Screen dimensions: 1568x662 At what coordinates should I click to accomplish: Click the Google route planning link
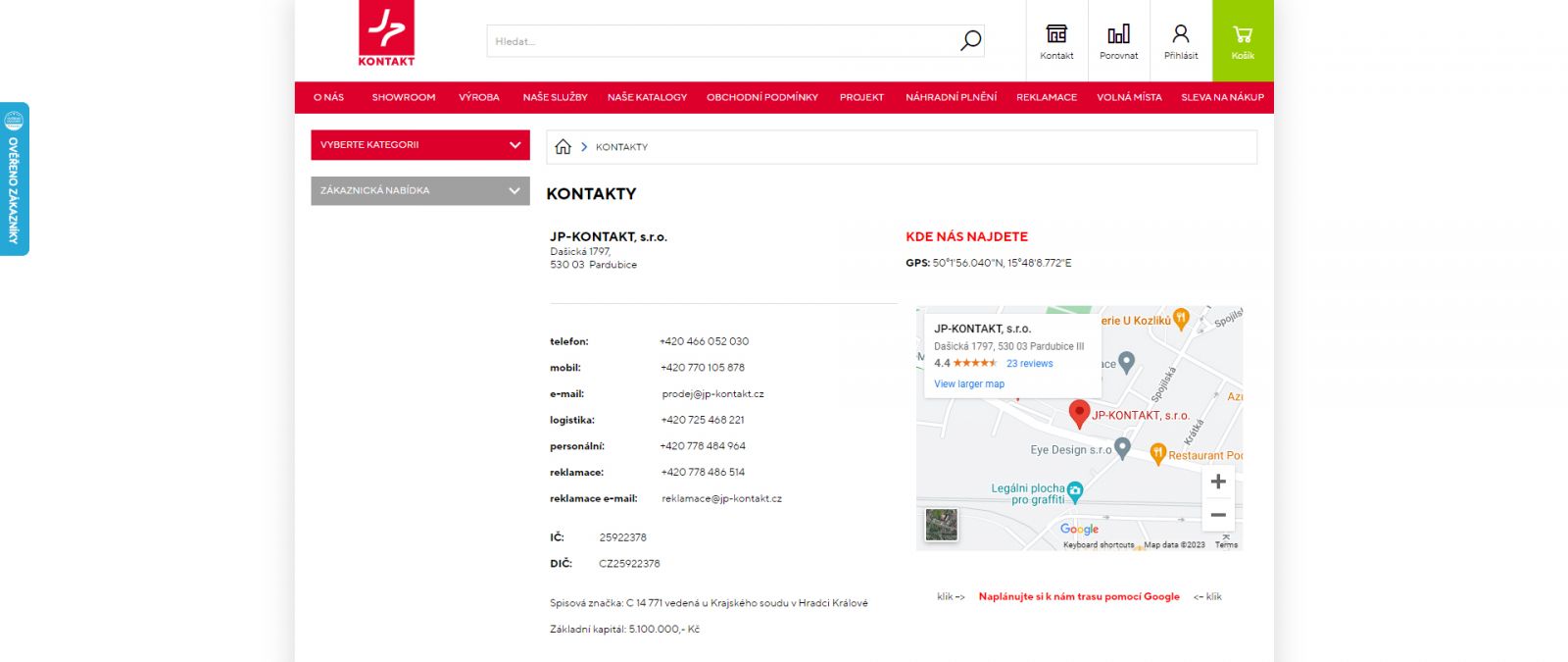tap(1078, 596)
